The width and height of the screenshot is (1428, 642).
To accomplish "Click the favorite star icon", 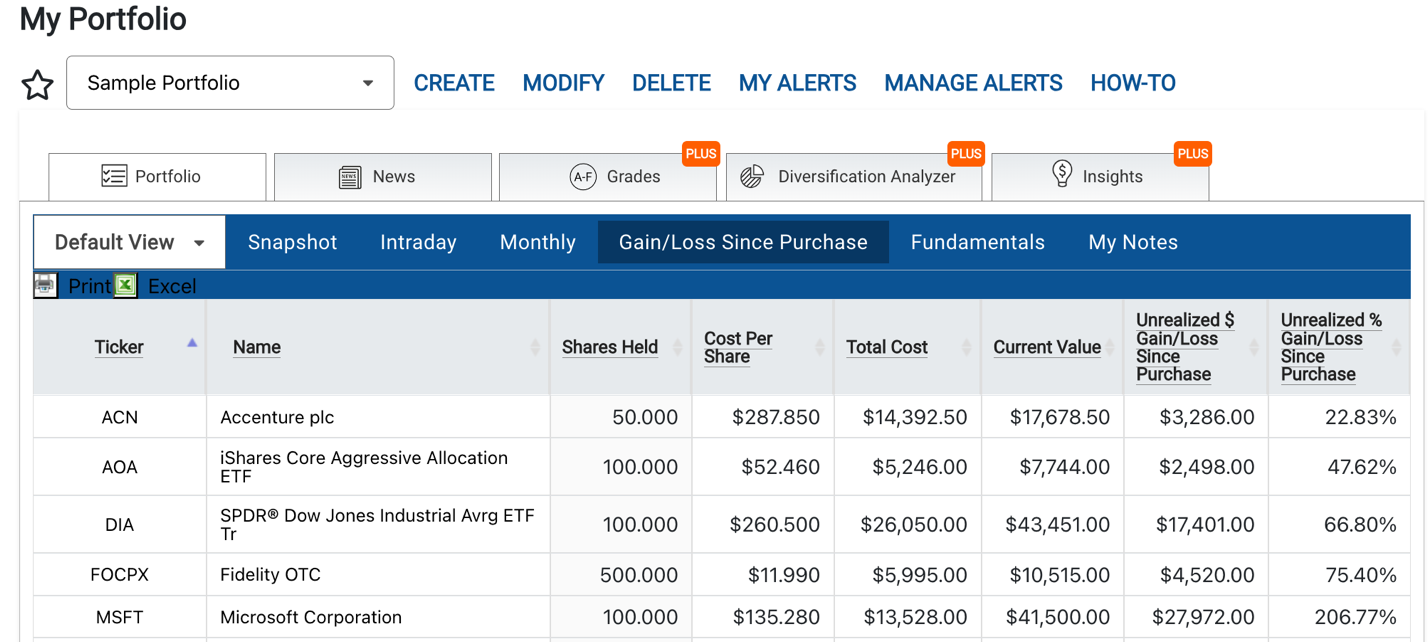I will pyautogui.click(x=38, y=85).
